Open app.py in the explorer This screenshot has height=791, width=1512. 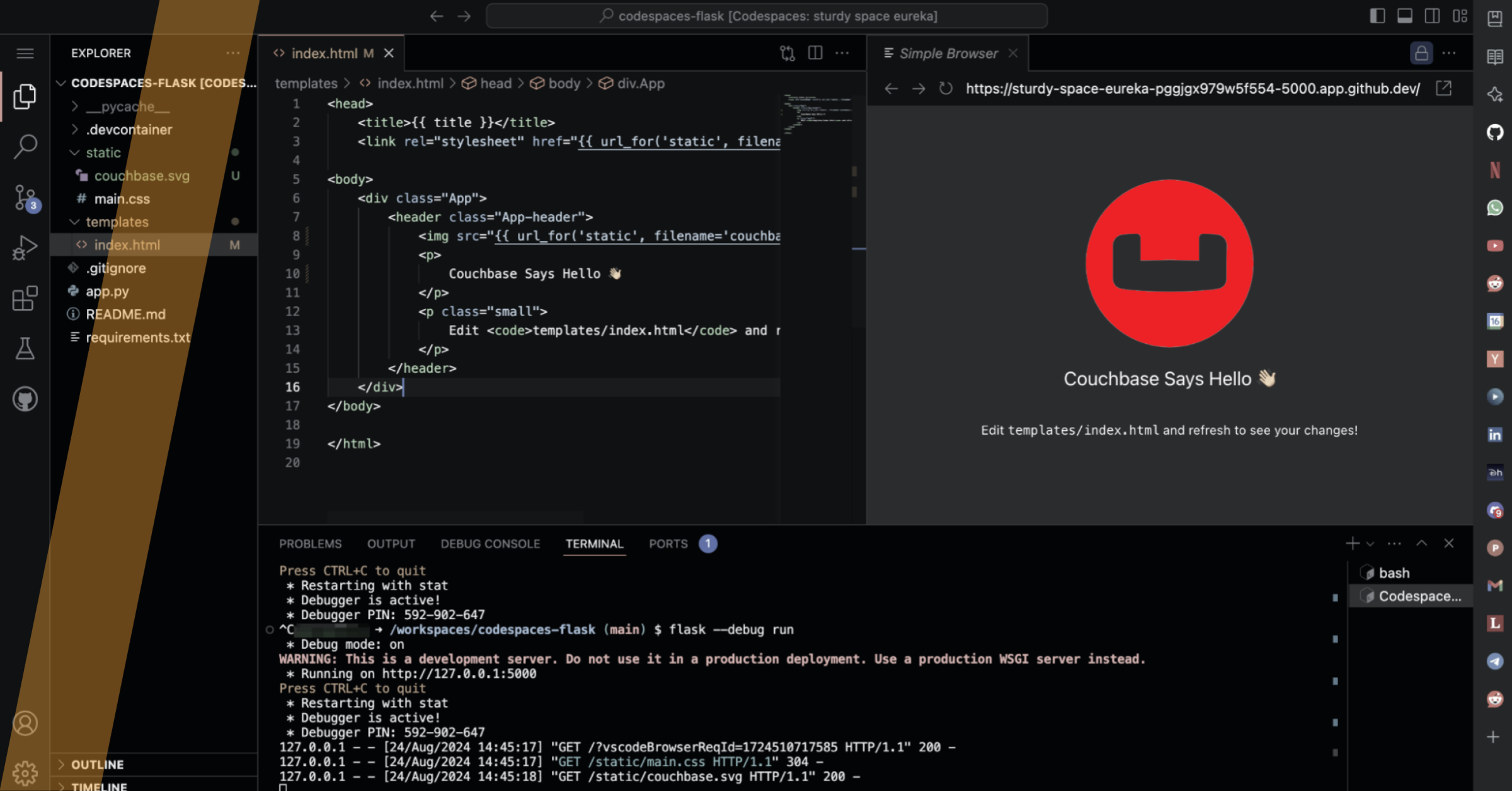point(154,292)
